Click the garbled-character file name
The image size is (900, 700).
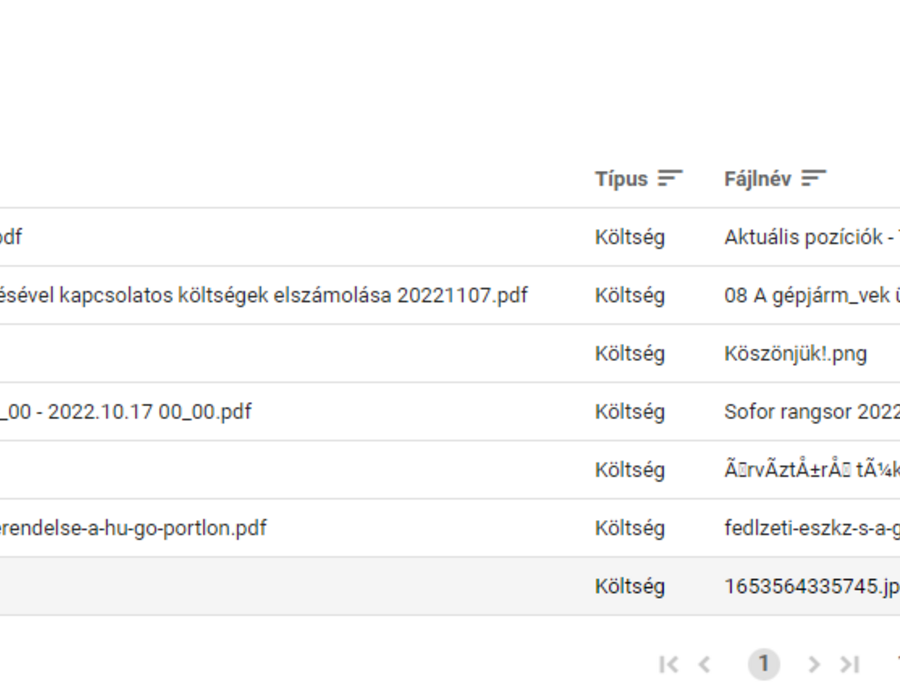tap(812, 470)
